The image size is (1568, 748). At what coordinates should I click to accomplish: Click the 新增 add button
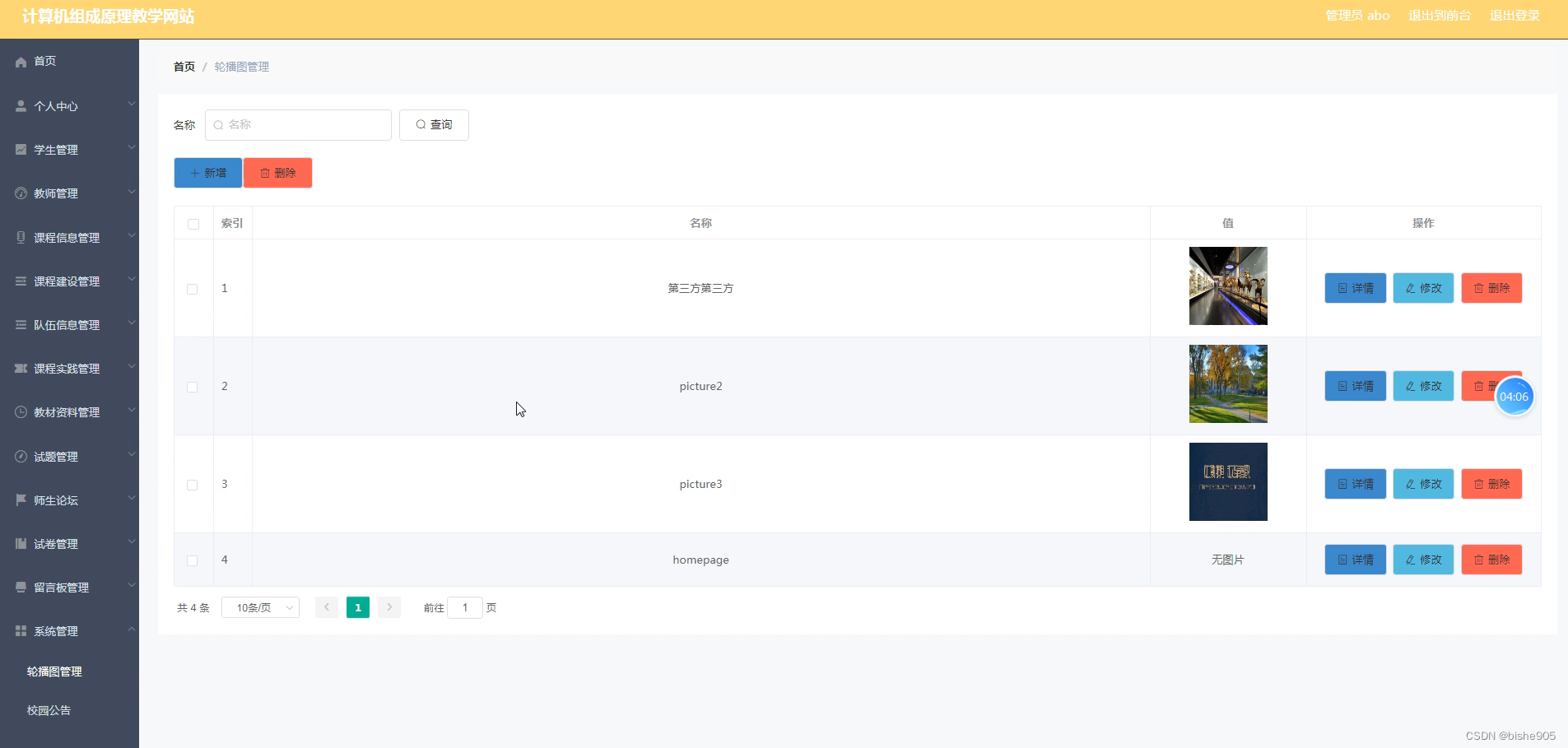(x=207, y=173)
